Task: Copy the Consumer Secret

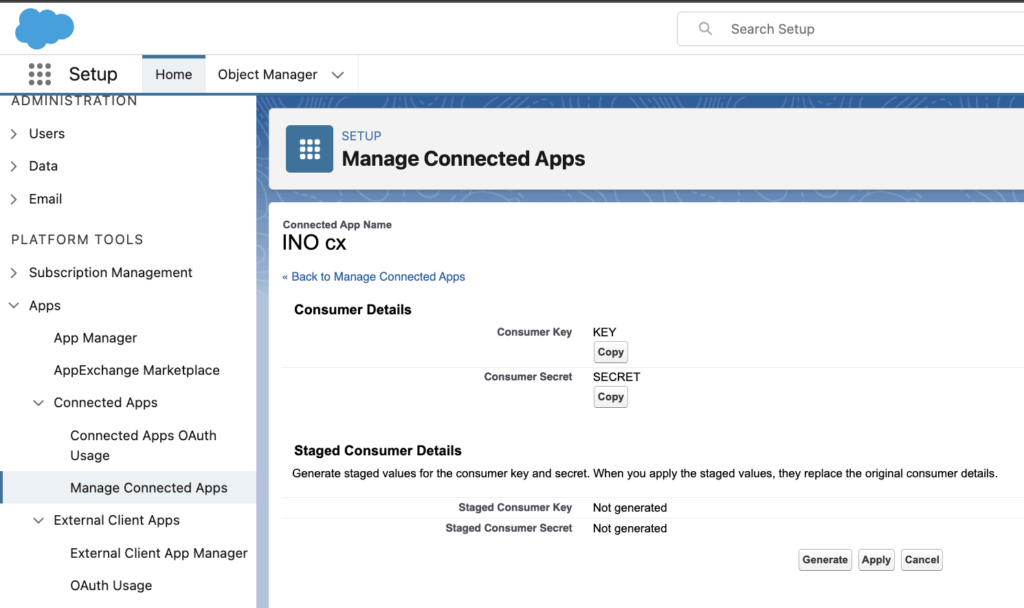Action: (x=610, y=397)
